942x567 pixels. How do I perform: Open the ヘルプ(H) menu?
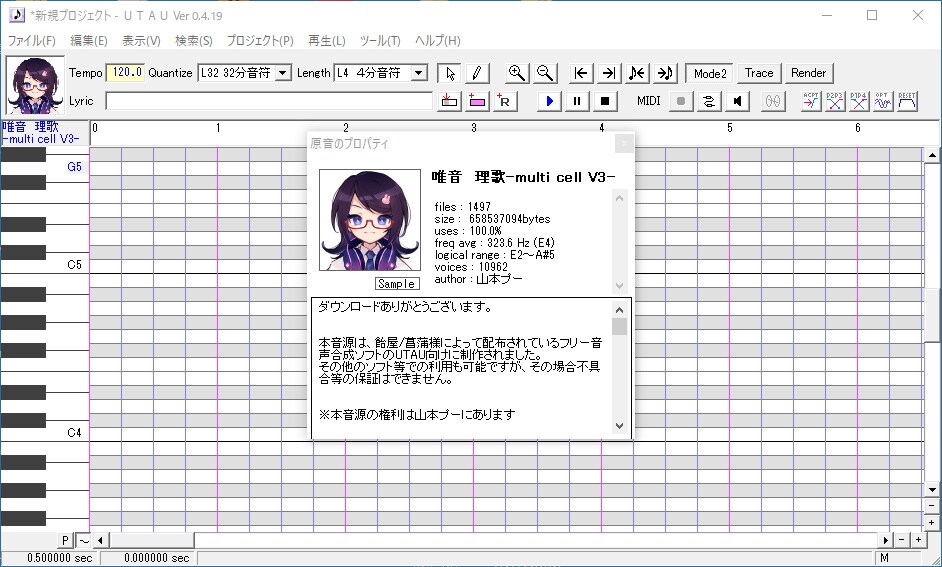437,40
